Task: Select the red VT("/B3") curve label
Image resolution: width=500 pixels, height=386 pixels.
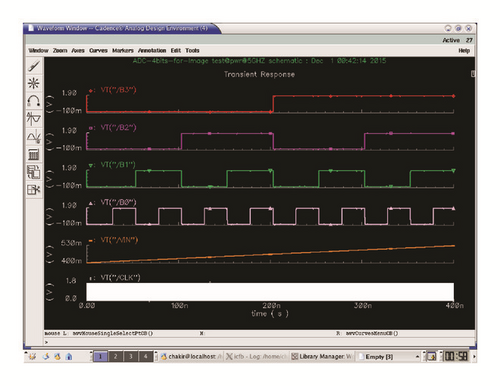Action: (x=118, y=90)
